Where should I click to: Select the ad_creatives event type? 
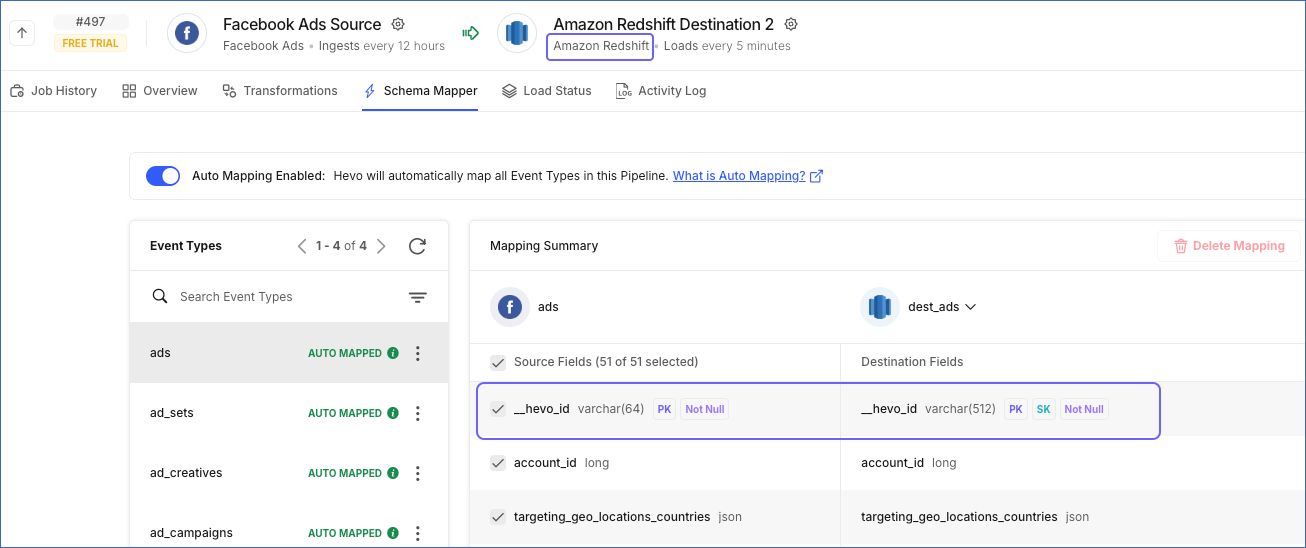pos(289,473)
